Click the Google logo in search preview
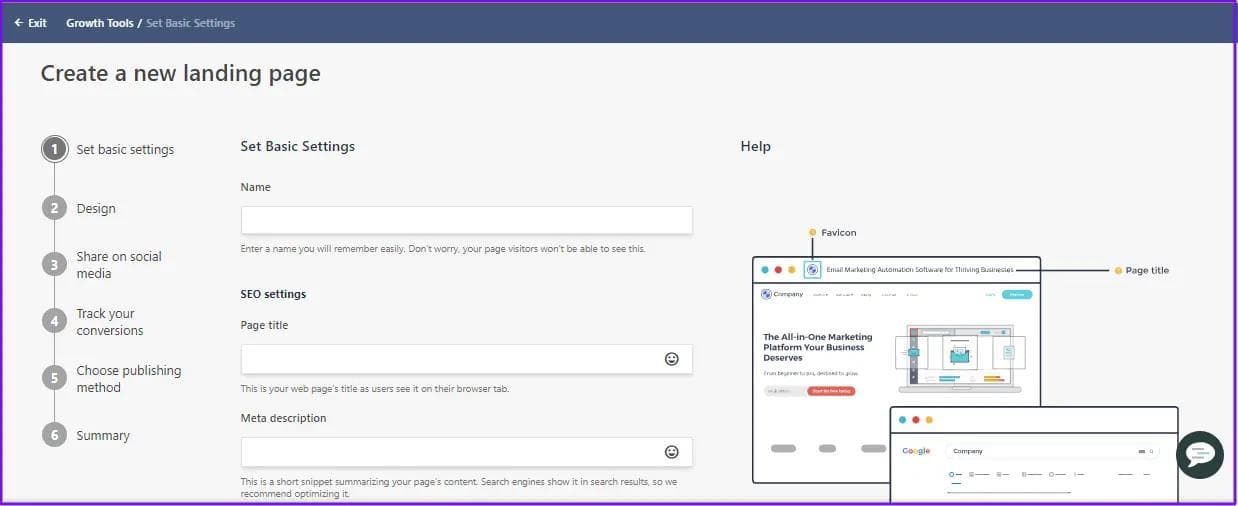The image size is (1238, 506). coord(916,451)
